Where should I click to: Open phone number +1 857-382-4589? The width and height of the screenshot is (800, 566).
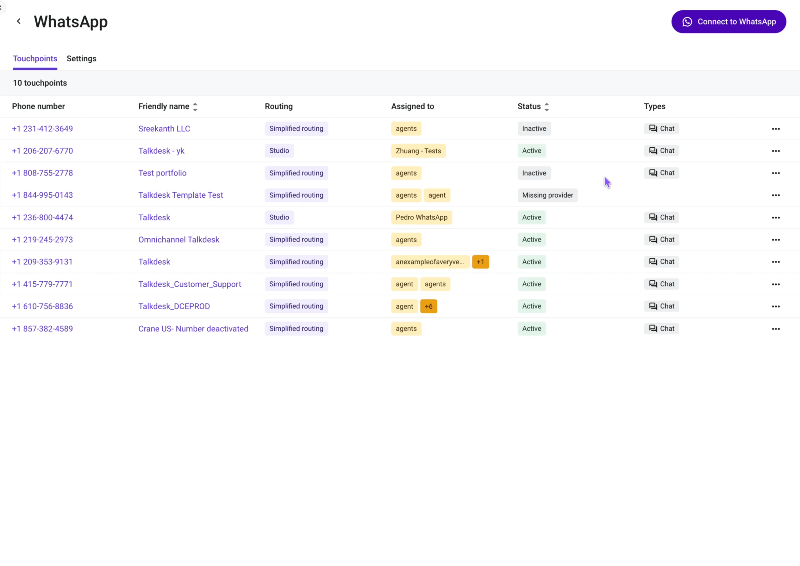(42, 329)
